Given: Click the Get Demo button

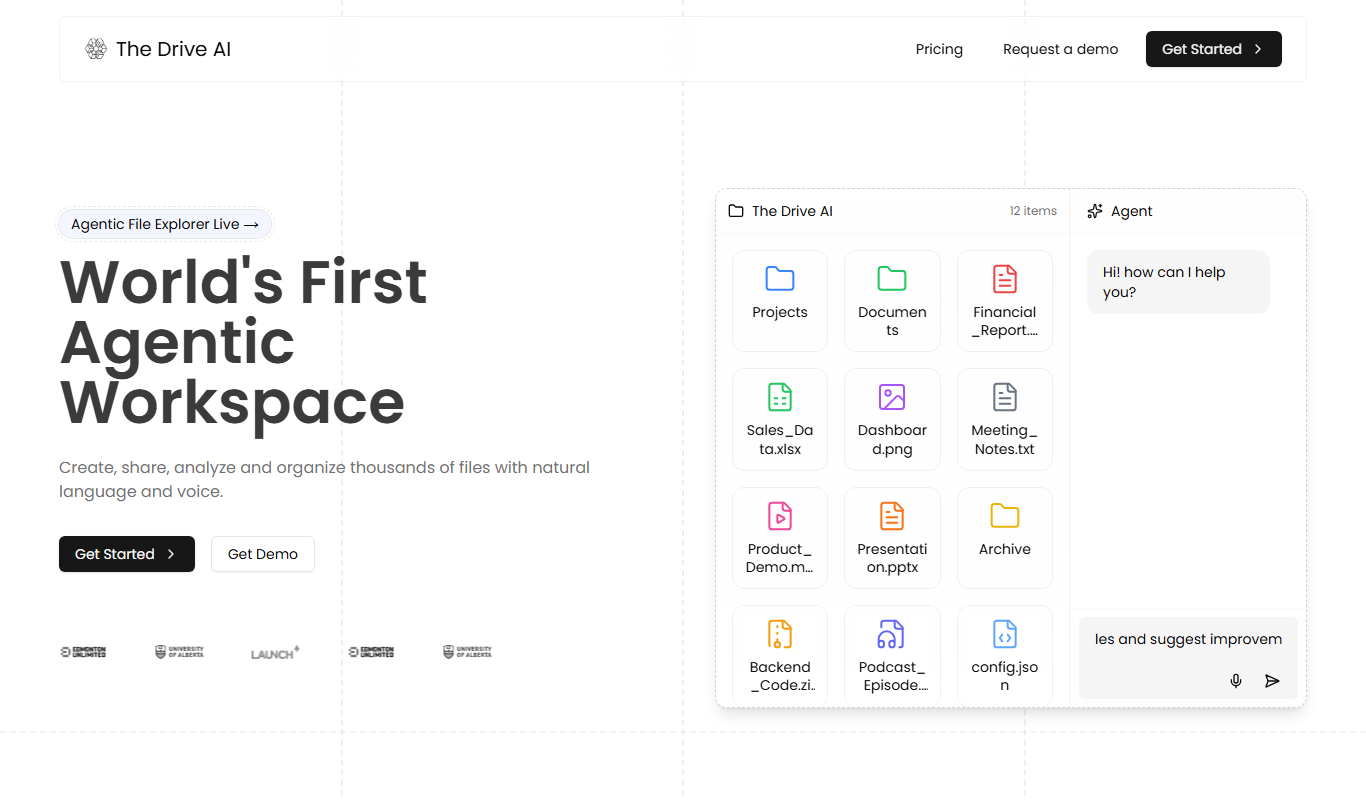Looking at the screenshot, I should [x=263, y=554].
